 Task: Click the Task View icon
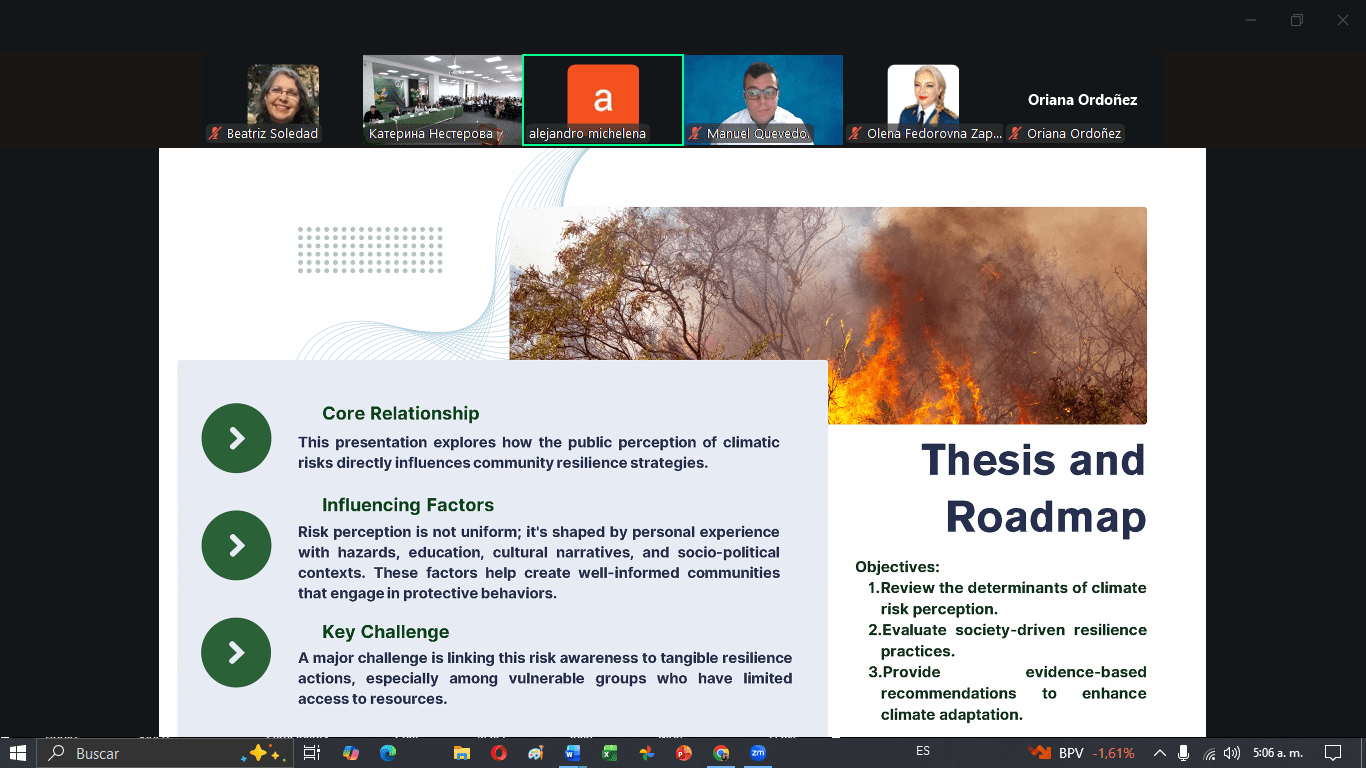point(312,753)
